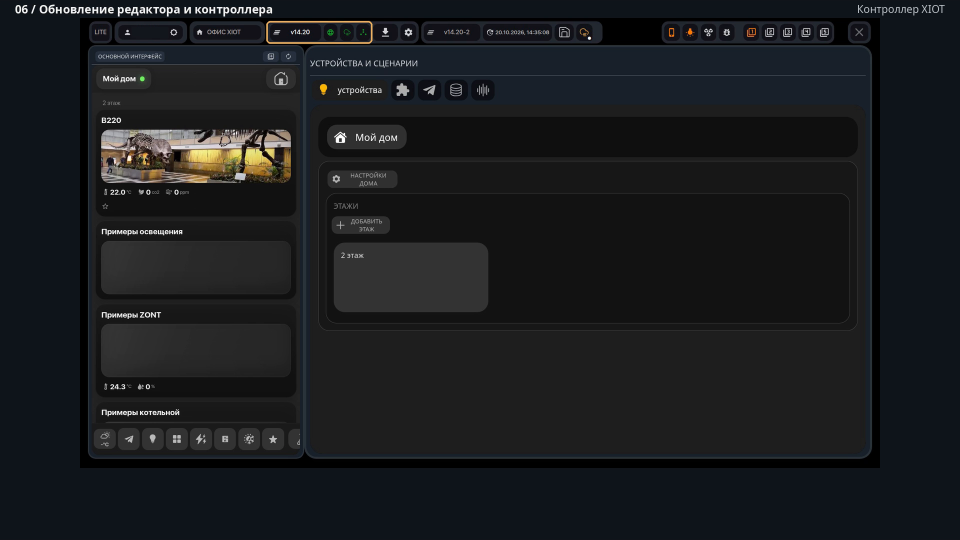The width and height of the screenshot is (960, 540).
Task: Click the 20.10.2026 timestamp field
Action: pyautogui.click(x=517, y=32)
